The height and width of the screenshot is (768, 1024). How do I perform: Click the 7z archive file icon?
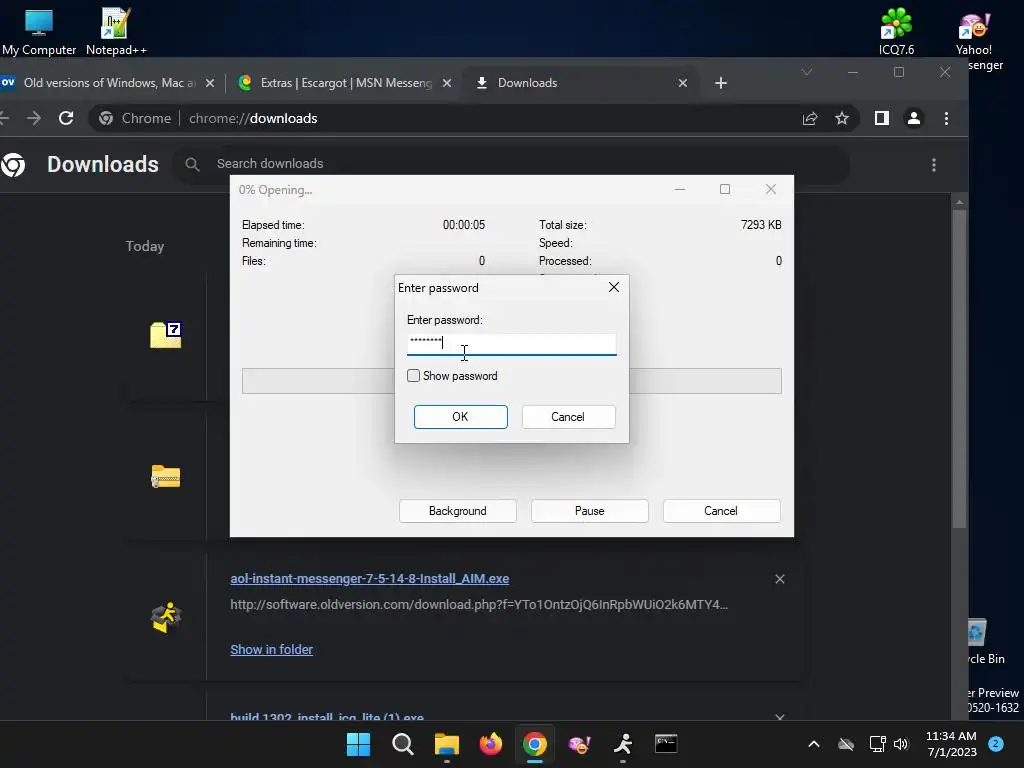pos(166,335)
